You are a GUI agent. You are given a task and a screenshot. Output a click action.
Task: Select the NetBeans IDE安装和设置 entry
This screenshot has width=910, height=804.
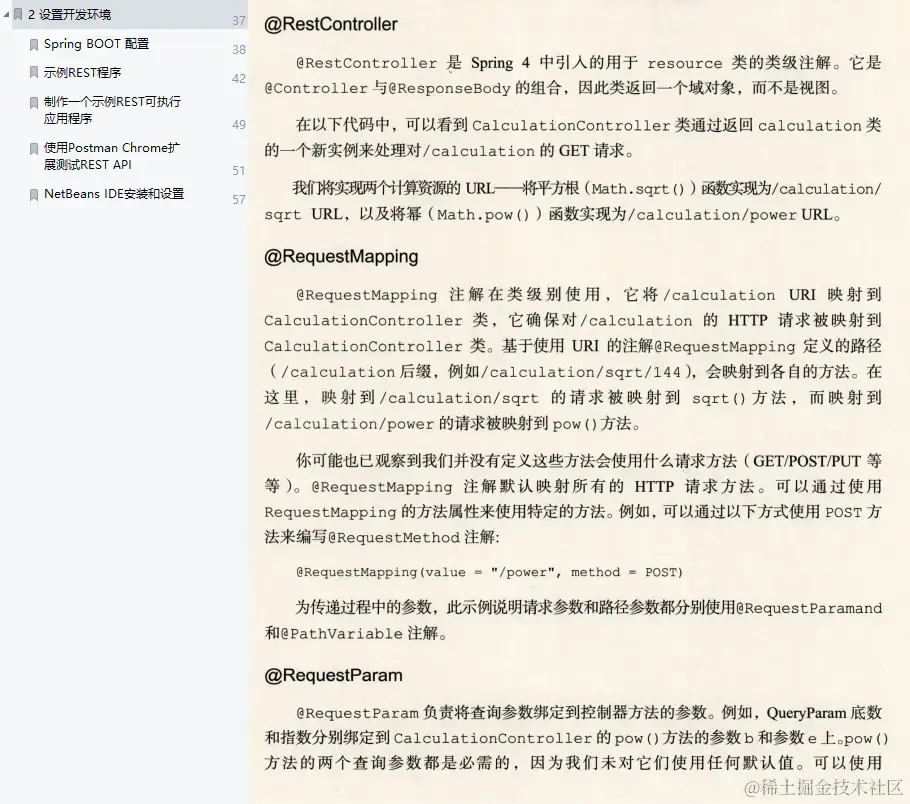pos(112,195)
